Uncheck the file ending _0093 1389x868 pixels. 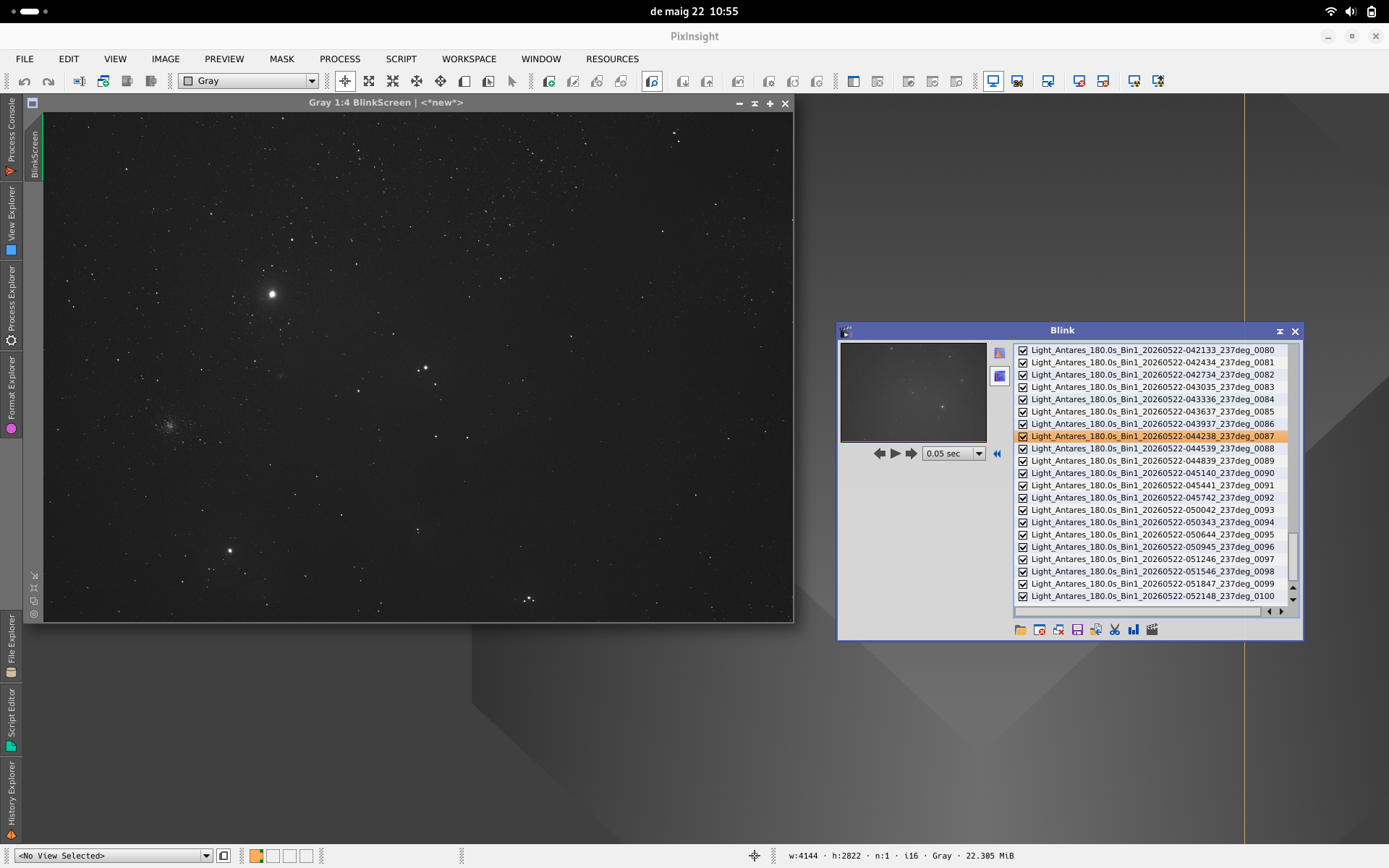pyautogui.click(x=1023, y=511)
